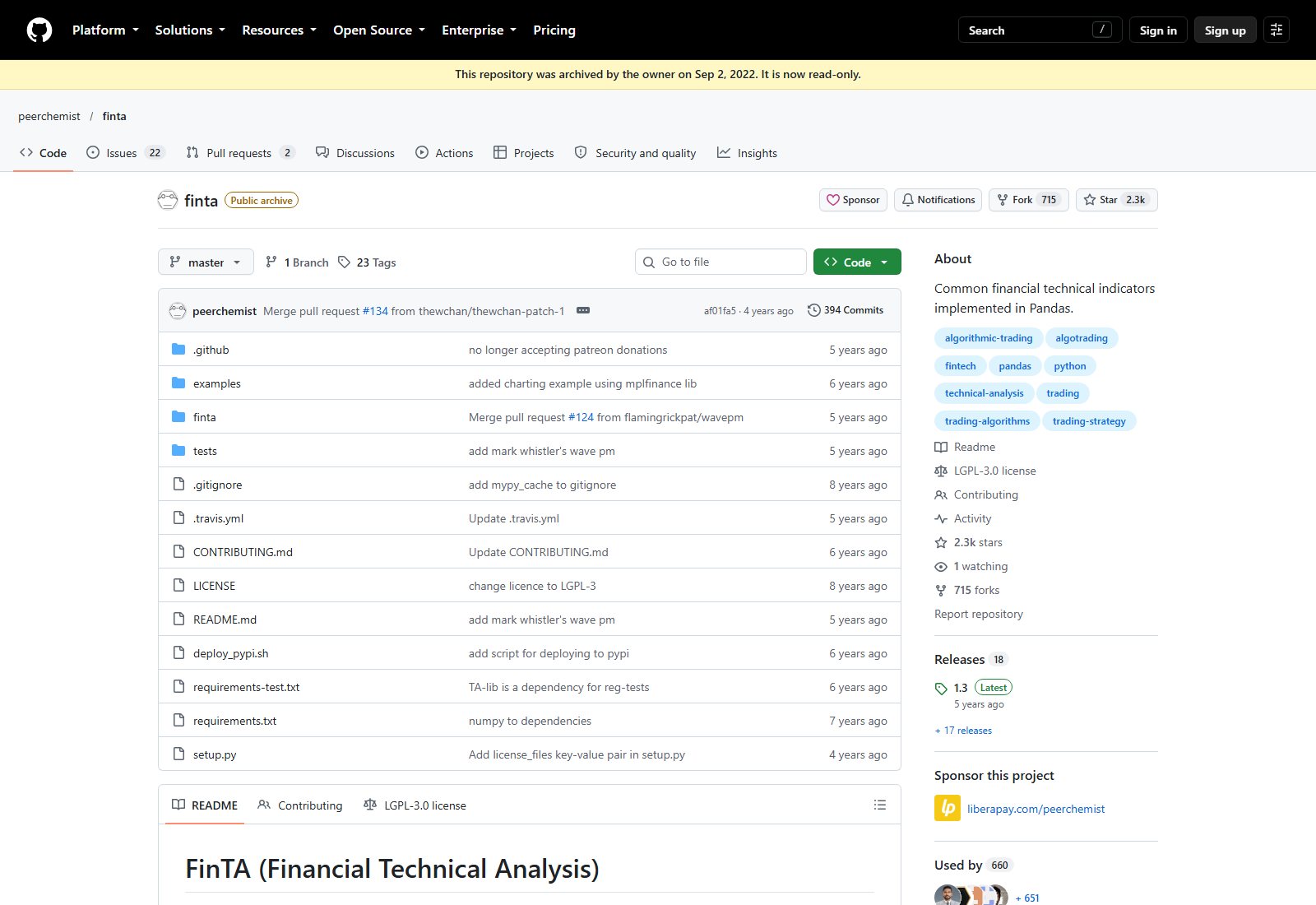Open the Pricing link

[554, 30]
